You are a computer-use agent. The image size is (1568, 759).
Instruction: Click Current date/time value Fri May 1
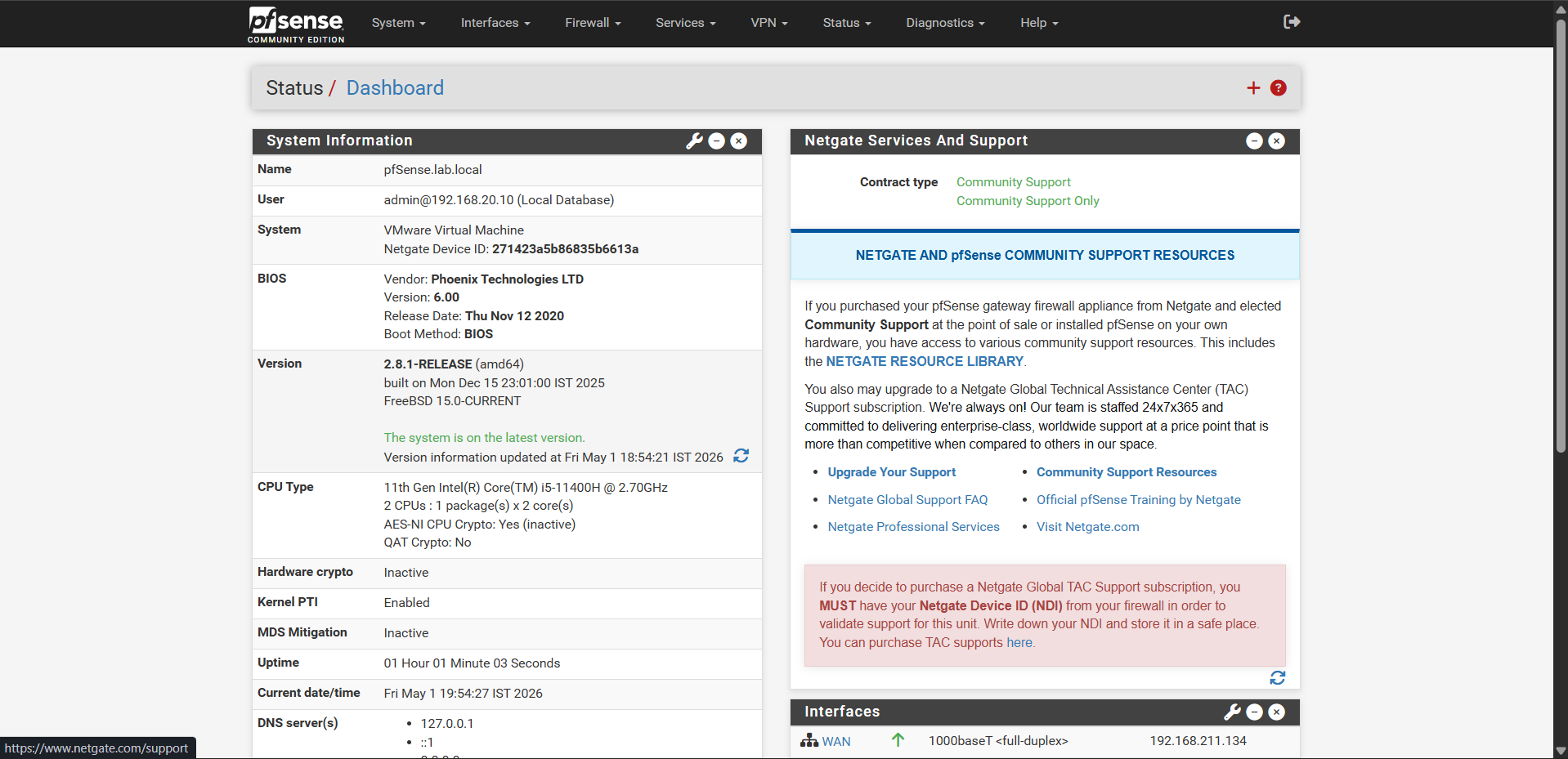[x=463, y=694]
